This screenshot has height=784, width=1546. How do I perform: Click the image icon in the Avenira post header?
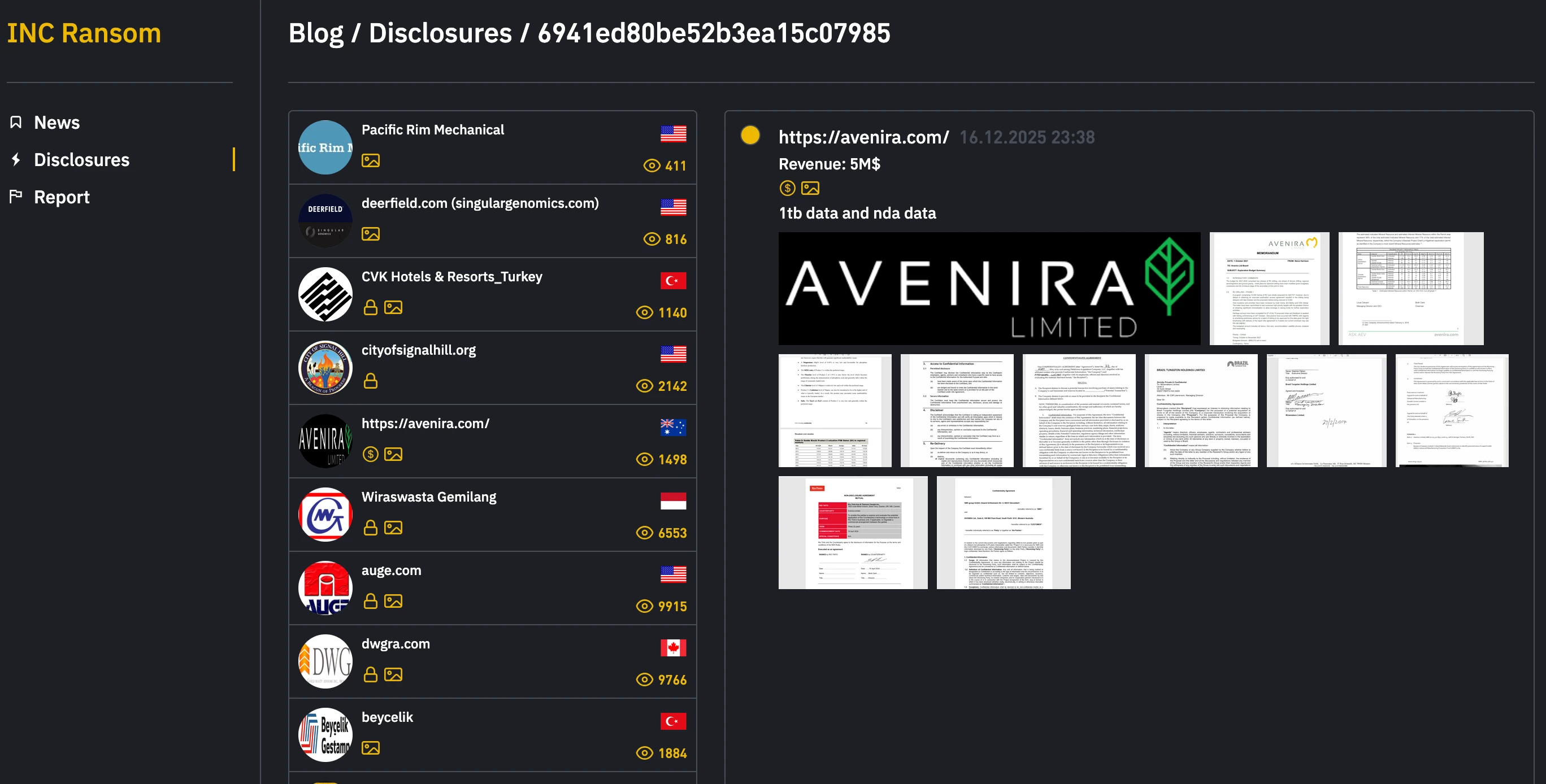pyautogui.click(x=811, y=188)
